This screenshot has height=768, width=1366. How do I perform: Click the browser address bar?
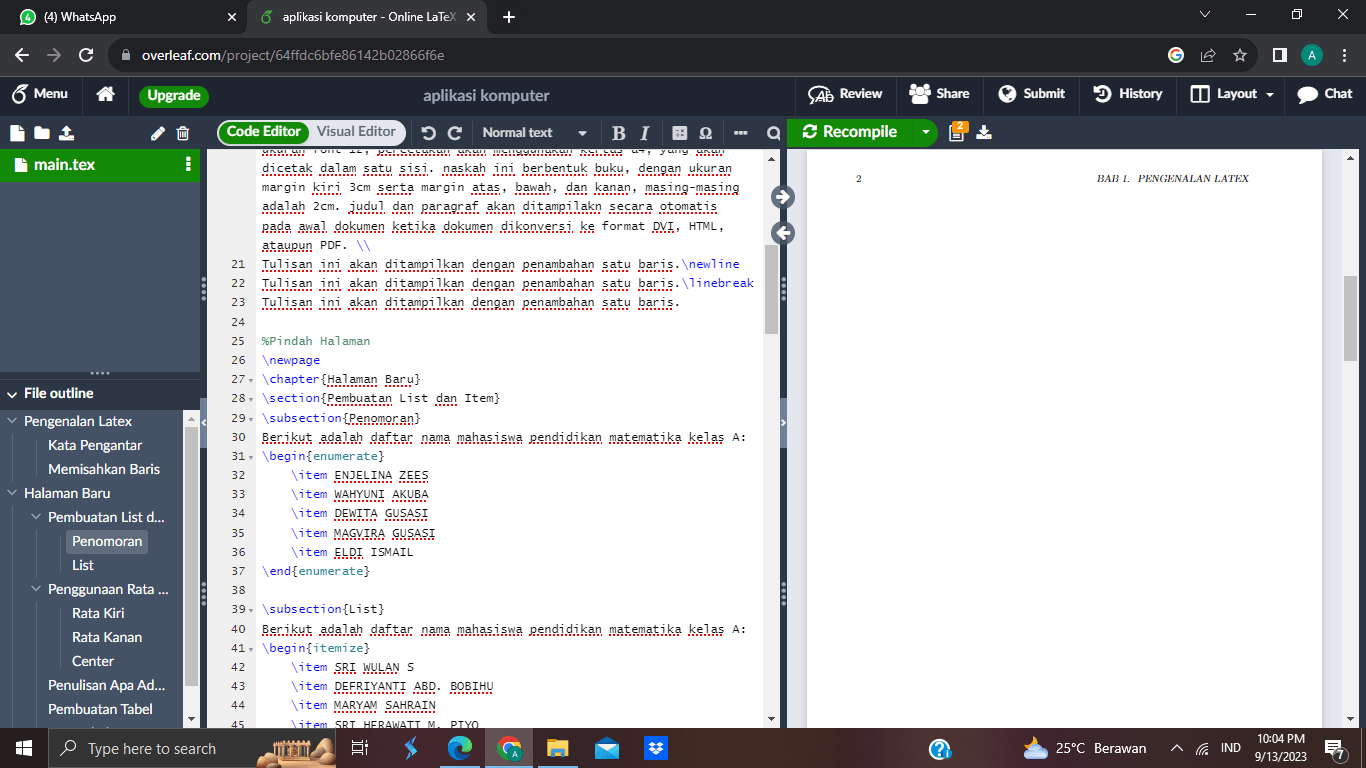640,55
